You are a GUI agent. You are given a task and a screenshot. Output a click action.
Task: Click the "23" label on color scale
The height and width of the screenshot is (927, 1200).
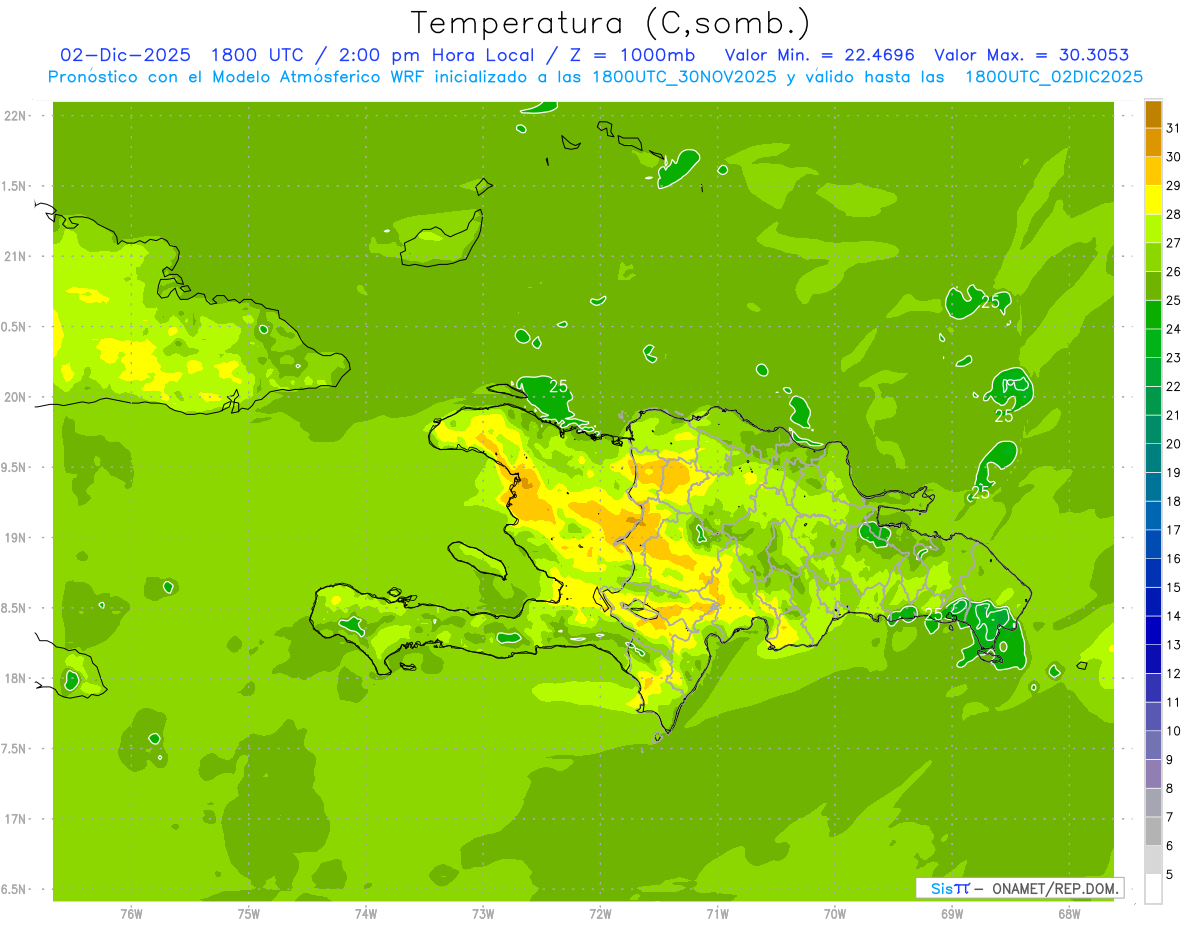pos(1173,357)
